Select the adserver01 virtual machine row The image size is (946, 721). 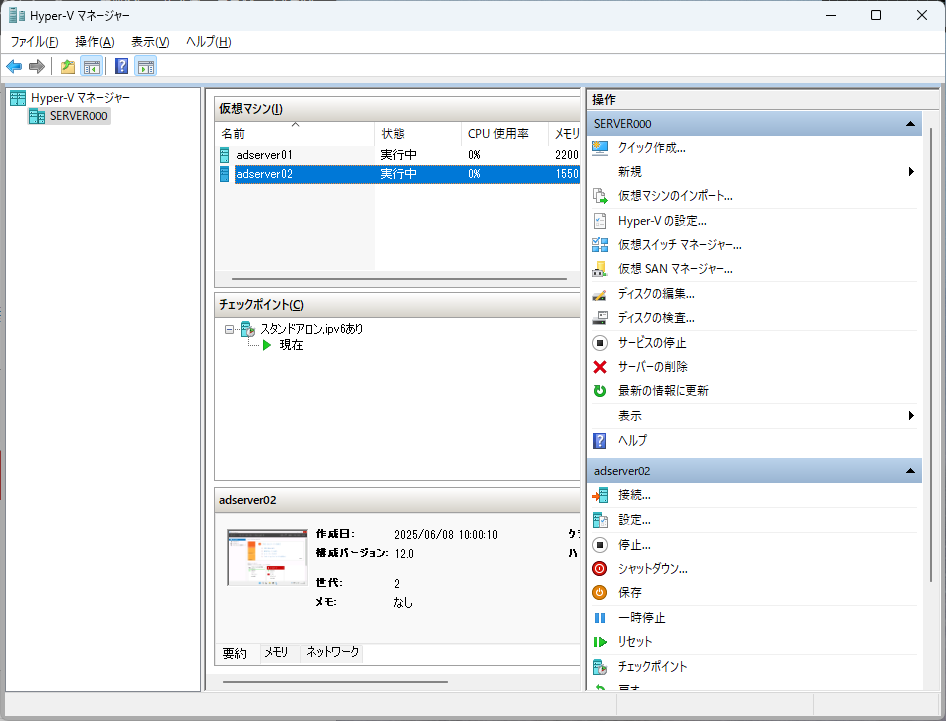[398, 155]
